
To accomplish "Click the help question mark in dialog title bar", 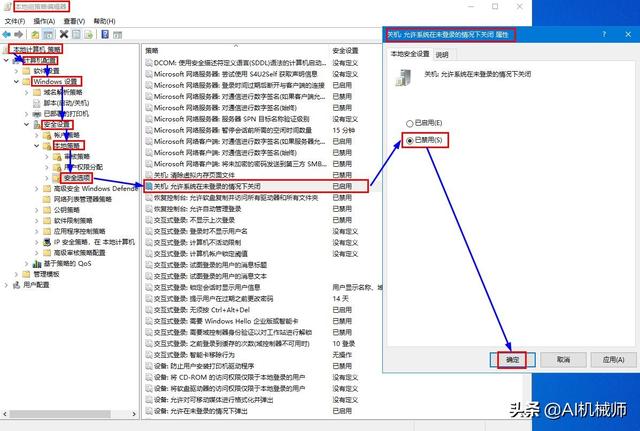I will point(604,34).
